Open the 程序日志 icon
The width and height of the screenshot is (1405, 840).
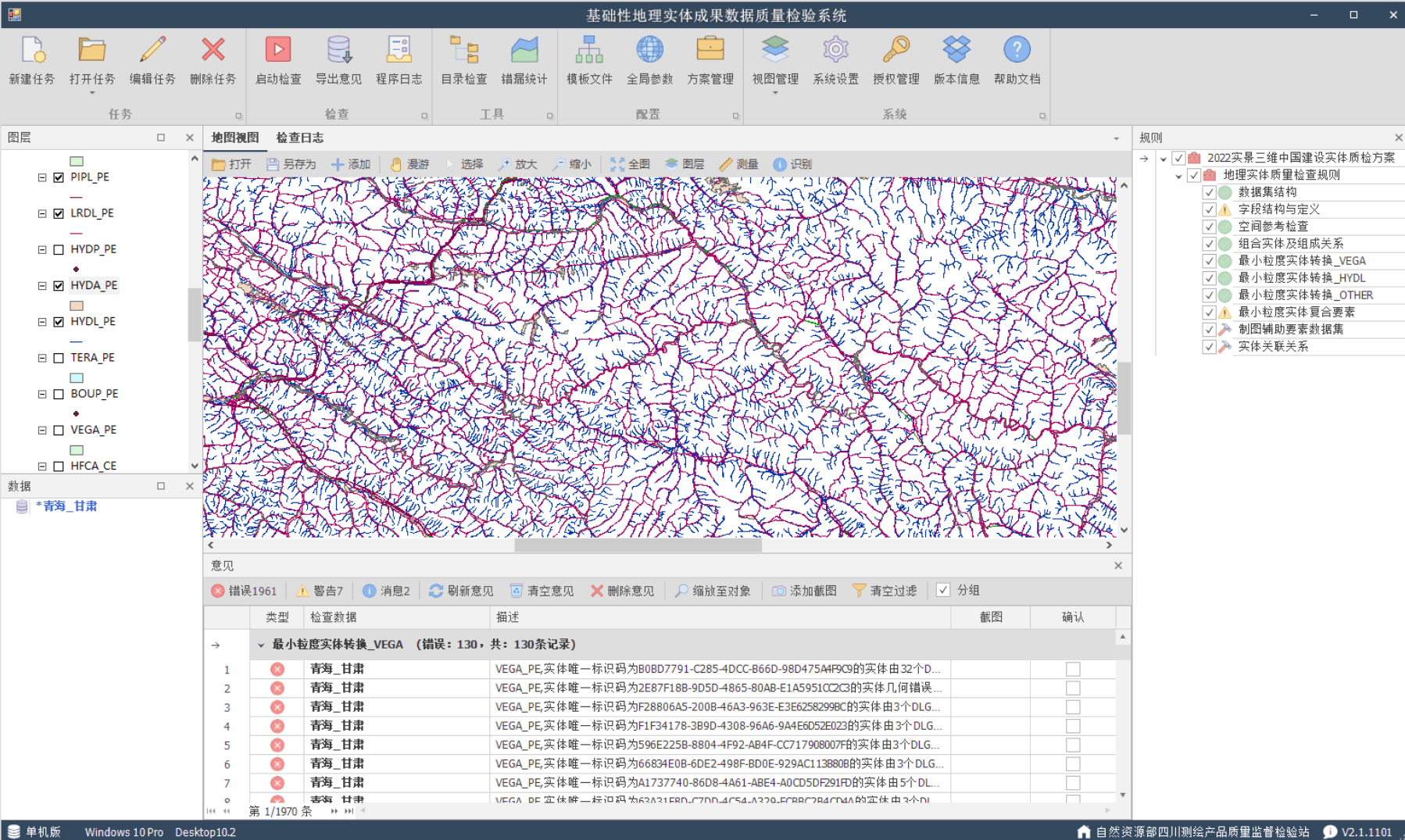click(399, 50)
